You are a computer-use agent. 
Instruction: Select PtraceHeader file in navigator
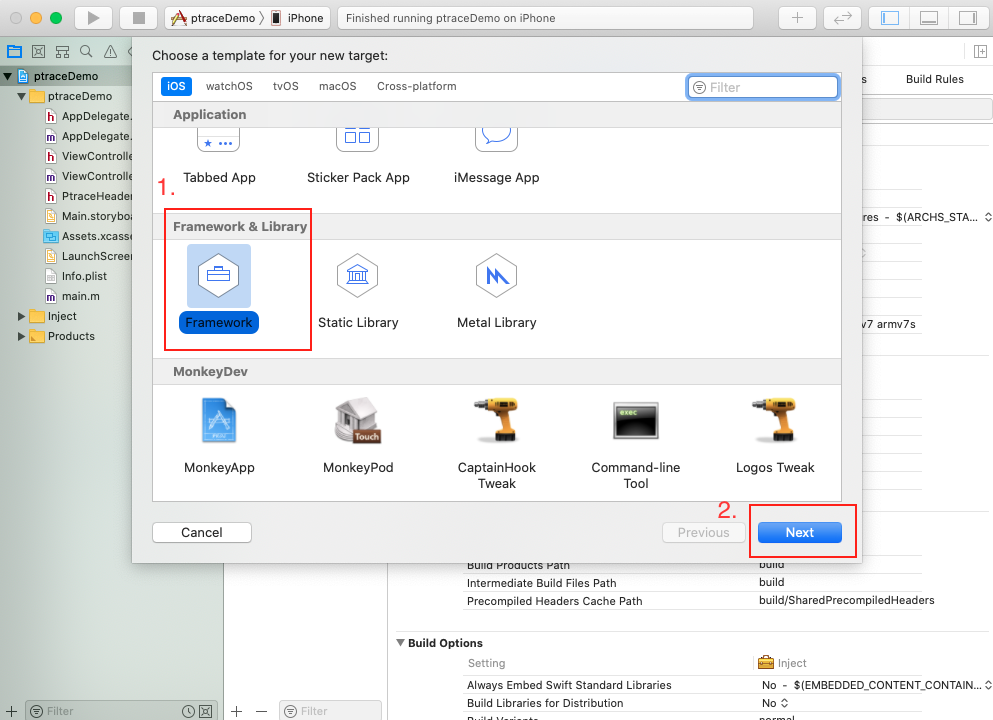point(89,196)
